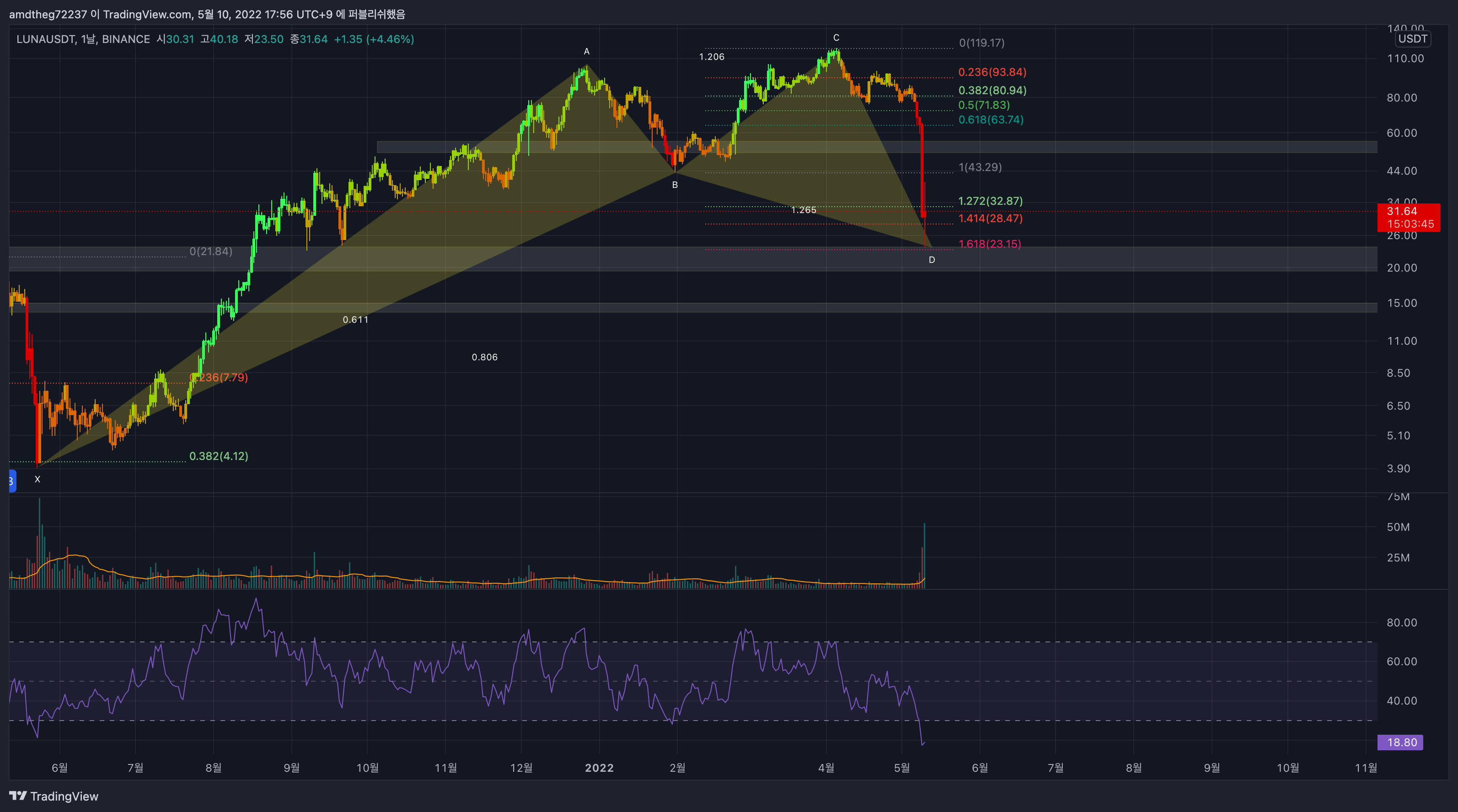Click the 1.618(23.15) Fibonacci level label

(x=989, y=244)
